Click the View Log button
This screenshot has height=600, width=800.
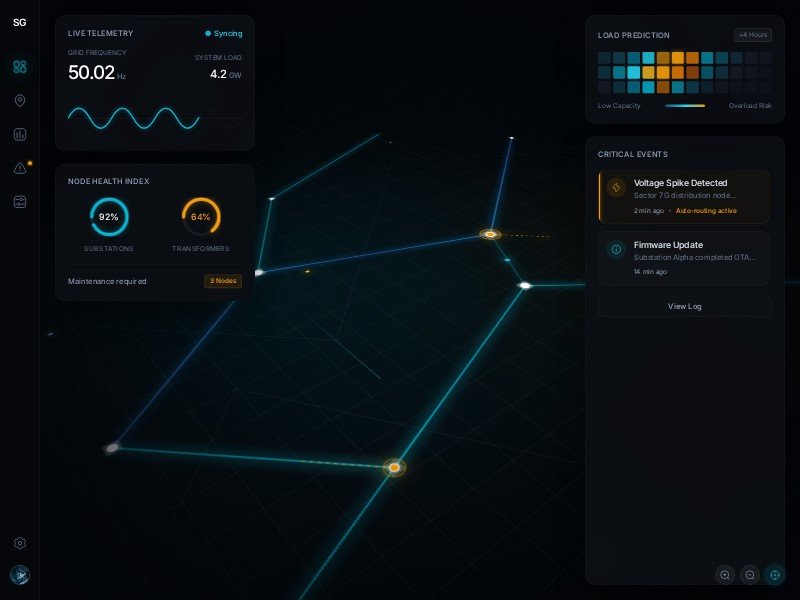pos(684,306)
